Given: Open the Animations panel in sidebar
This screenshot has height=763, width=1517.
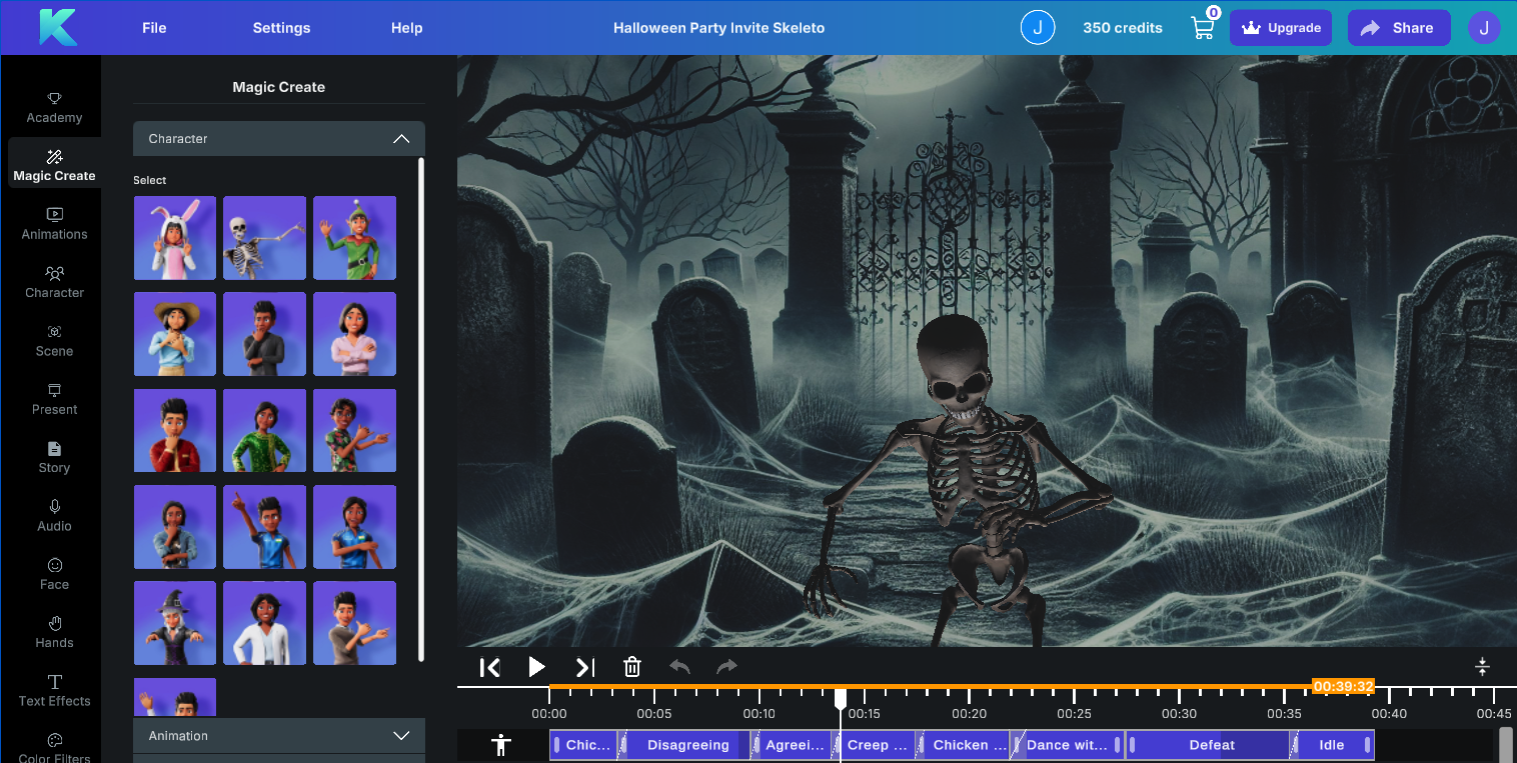Looking at the screenshot, I should tap(53, 222).
